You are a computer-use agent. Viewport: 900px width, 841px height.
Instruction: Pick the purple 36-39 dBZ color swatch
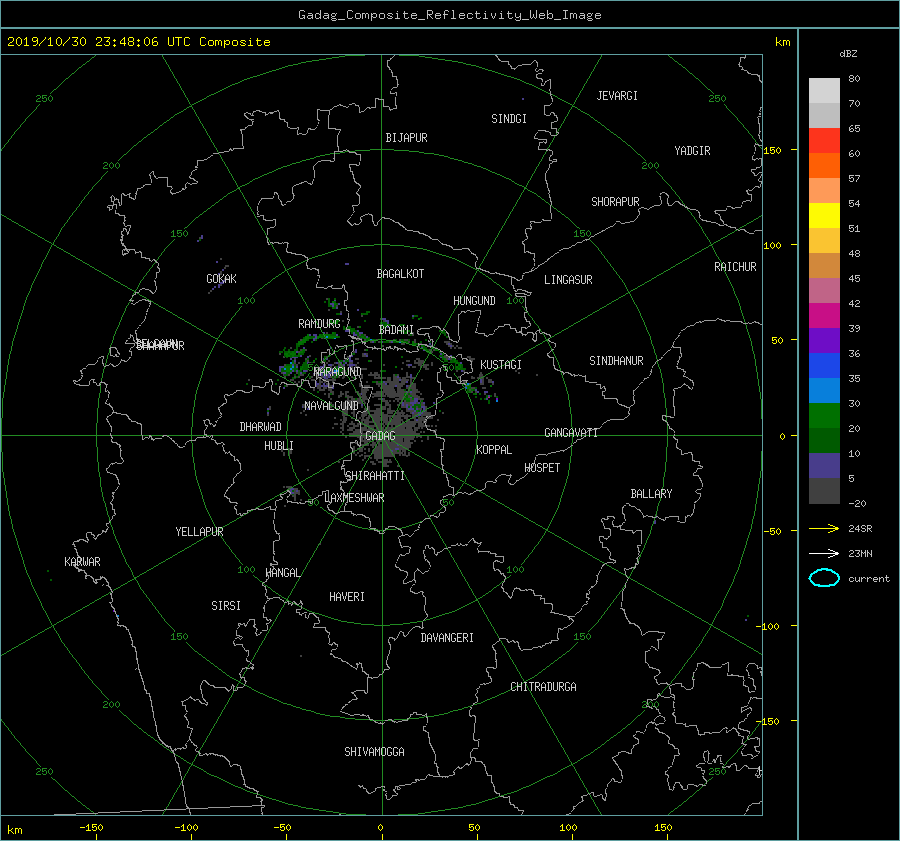click(x=824, y=340)
